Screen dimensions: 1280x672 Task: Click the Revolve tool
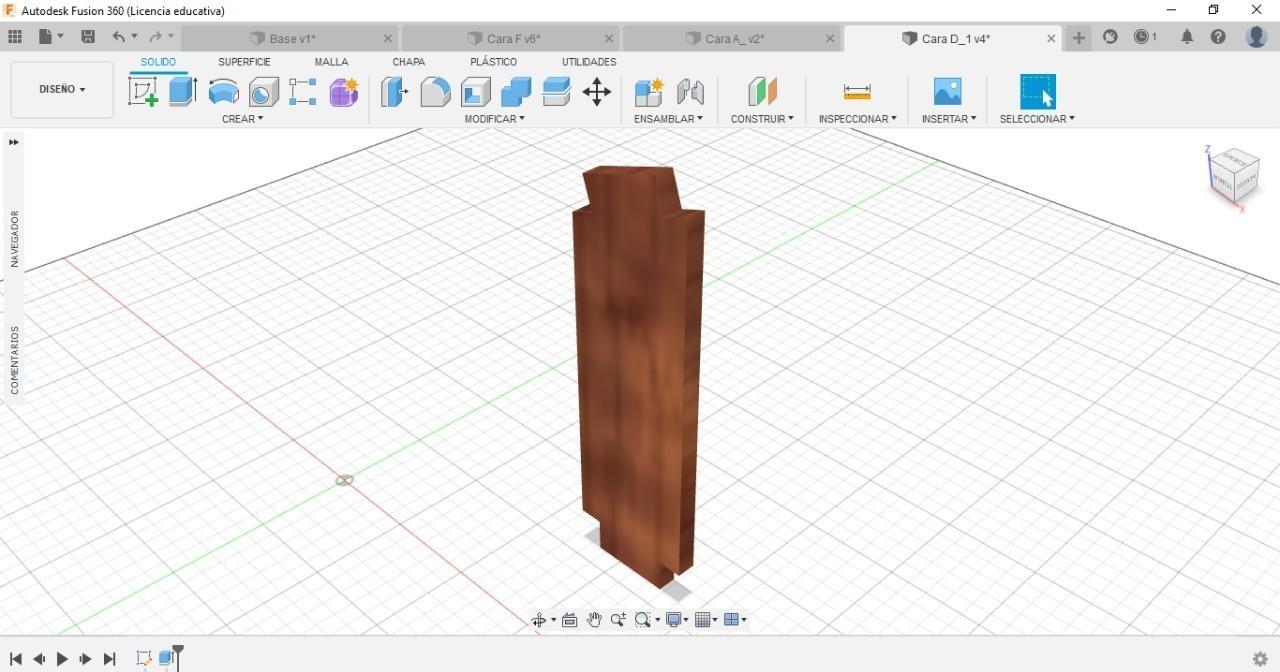pyautogui.click(x=223, y=92)
